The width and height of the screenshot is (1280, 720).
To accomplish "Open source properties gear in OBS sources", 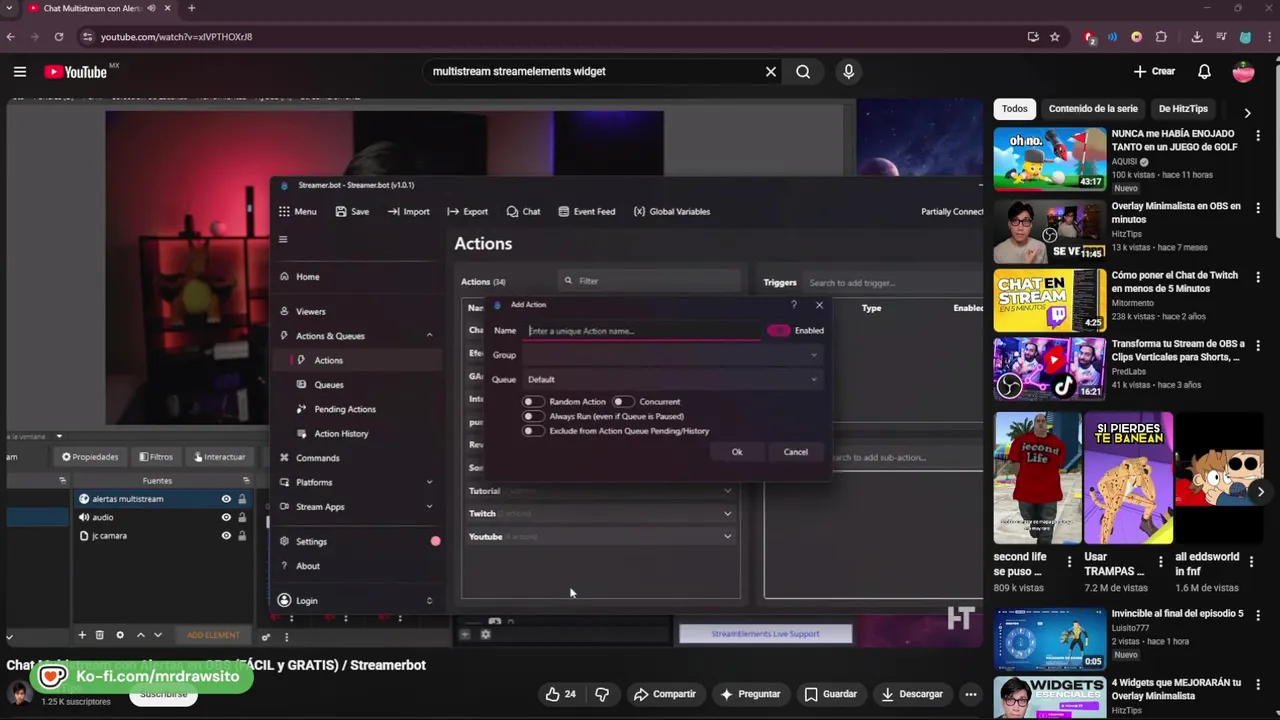I will (120, 635).
